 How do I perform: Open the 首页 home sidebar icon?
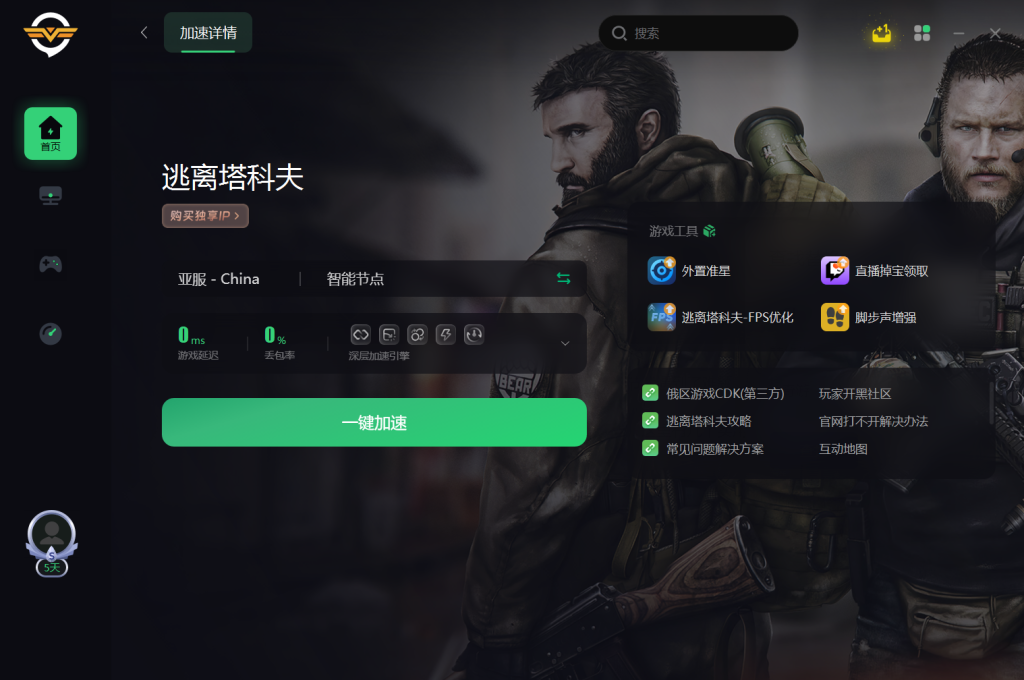pos(50,133)
